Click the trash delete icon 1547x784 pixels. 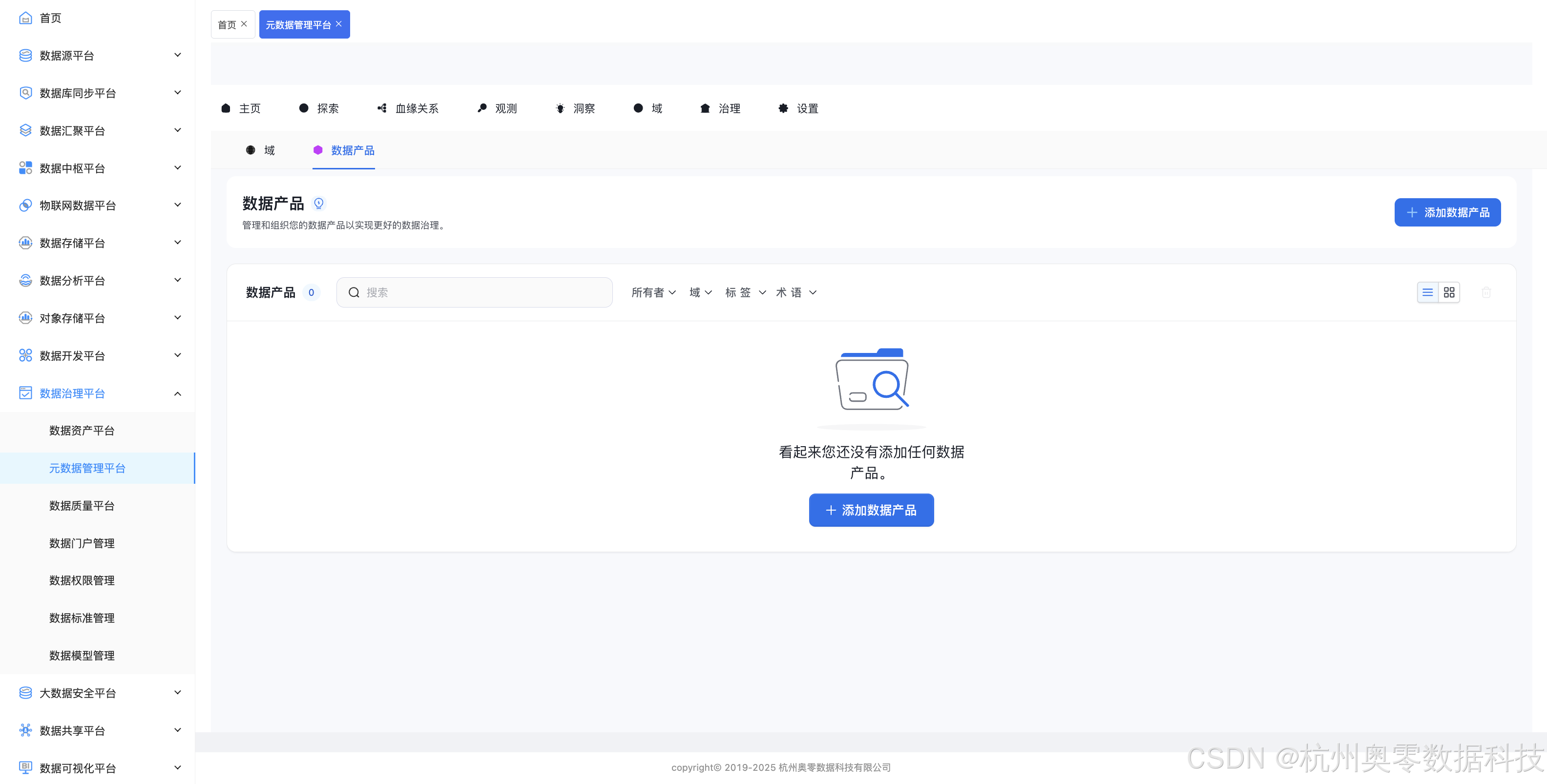coord(1486,292)
